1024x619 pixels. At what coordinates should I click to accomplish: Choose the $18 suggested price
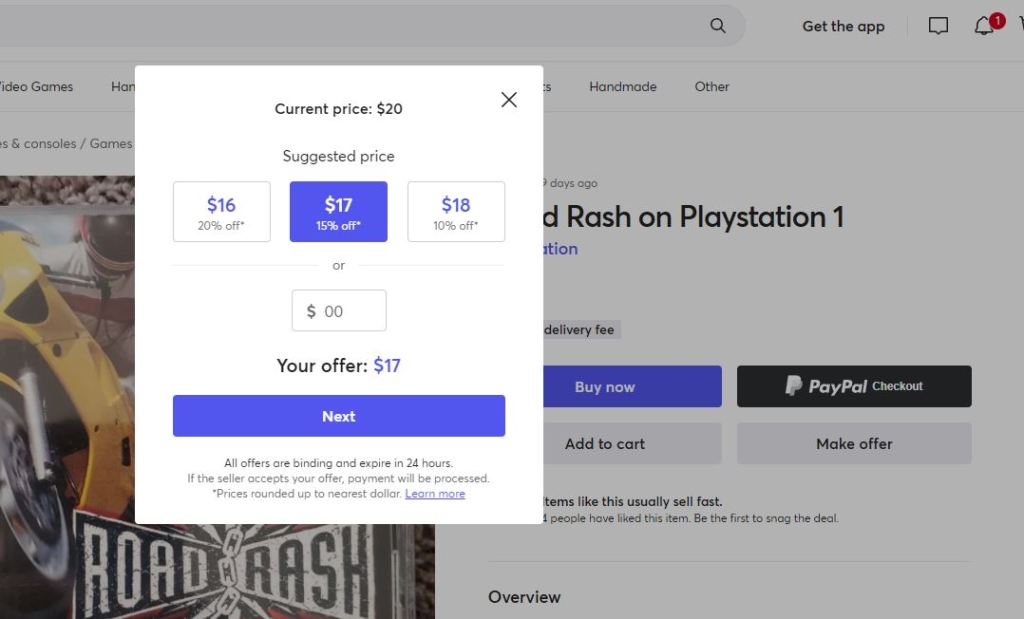point(456,211)
